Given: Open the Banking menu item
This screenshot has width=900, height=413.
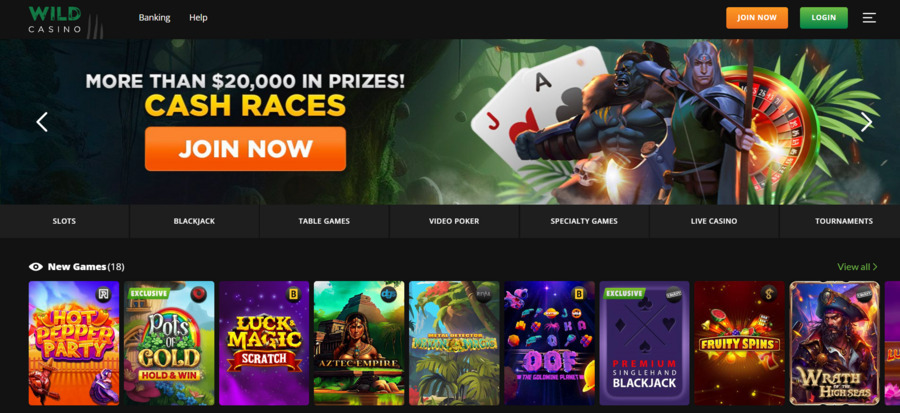Looking at the screenshot, I should [x=154, y=18].
